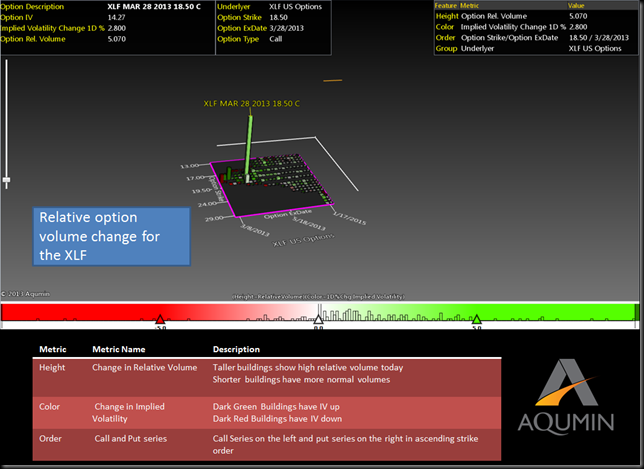Click the 'Option Type' label
This screenshot has height=469, width=644.
click(238, 39)
